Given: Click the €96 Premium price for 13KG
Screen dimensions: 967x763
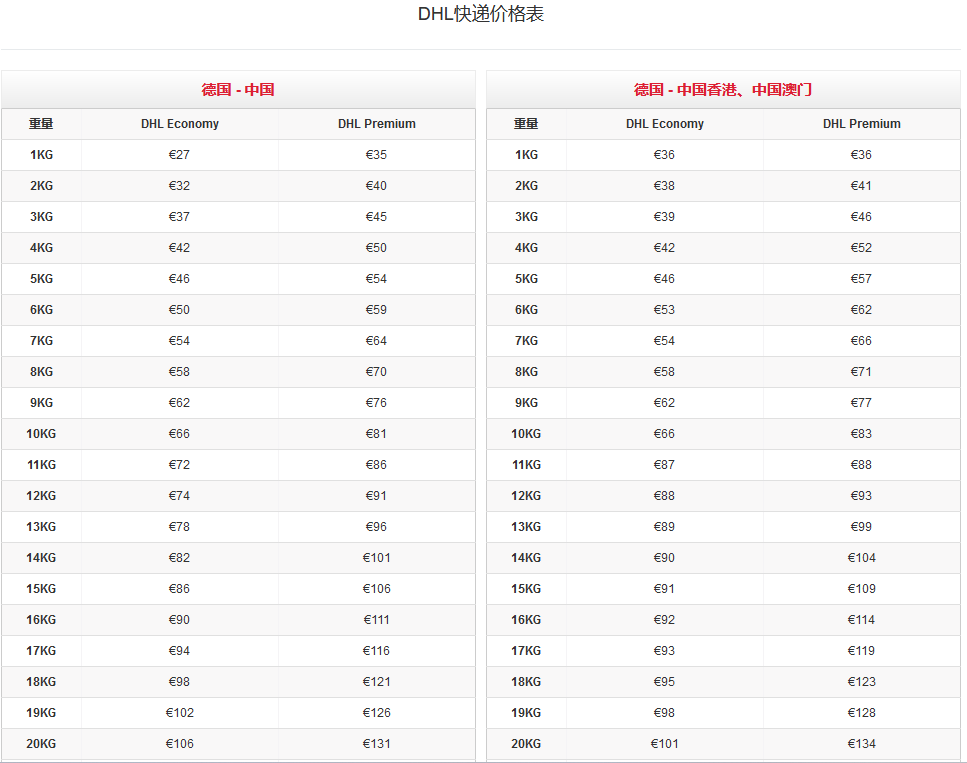Looking at the screenshot, I should 376,527.
